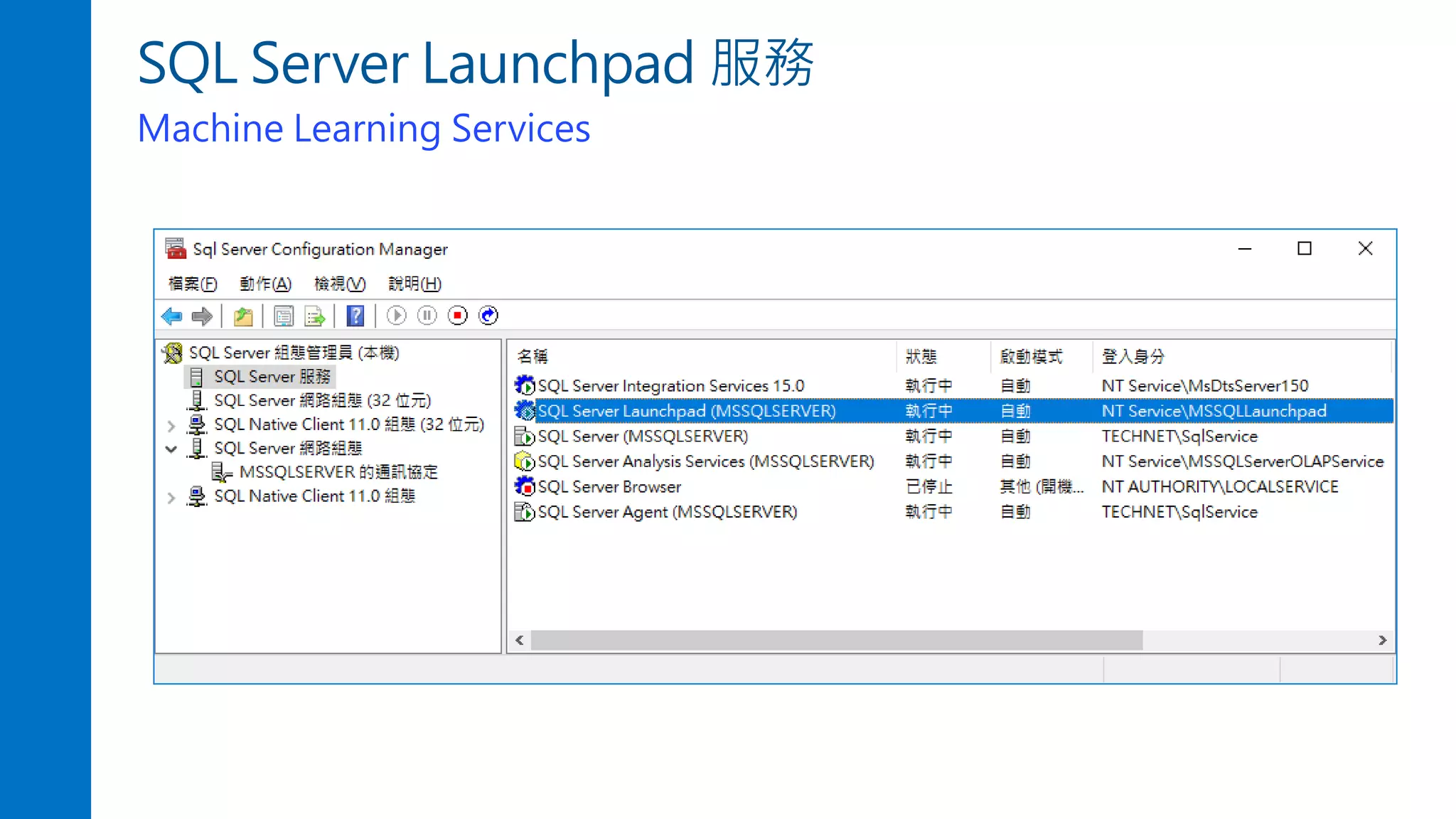Screen dimensions: 1456x819
Task: Expand SQL Native Client 11.0 組態 (32 位元)
Action: coord(171,426)
